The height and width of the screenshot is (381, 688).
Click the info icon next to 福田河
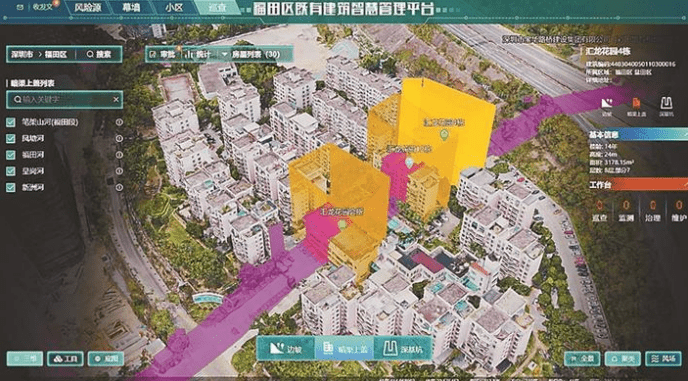119,155
